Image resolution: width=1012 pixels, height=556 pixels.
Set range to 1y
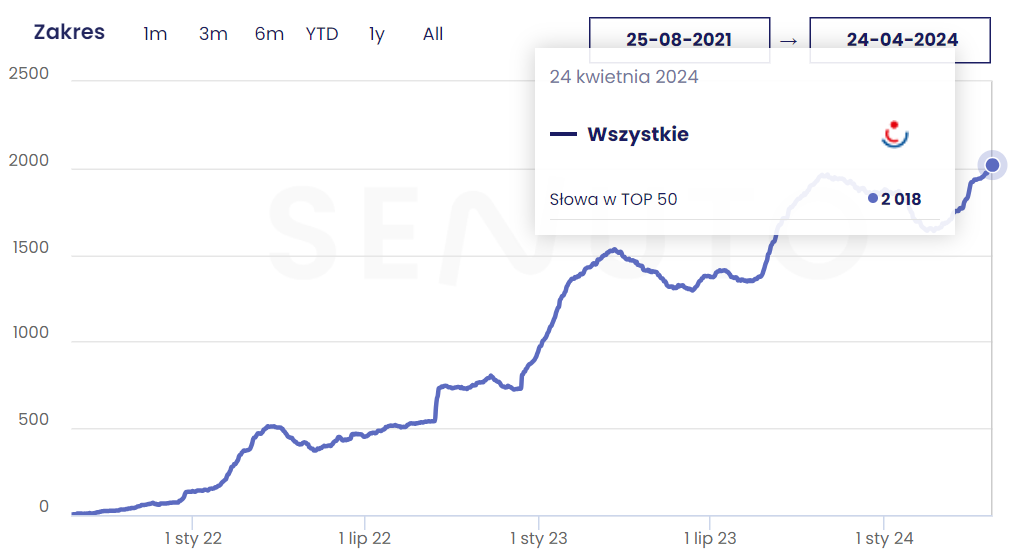(376, 34)
